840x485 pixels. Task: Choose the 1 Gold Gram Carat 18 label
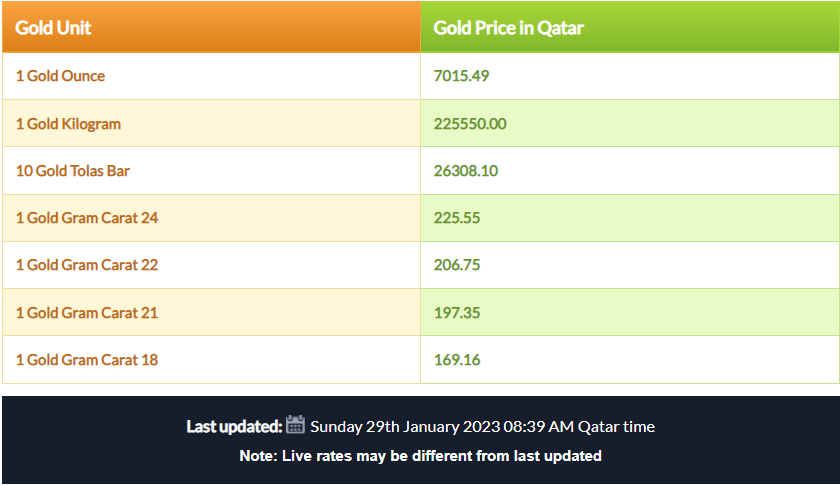tap(87, 360)
